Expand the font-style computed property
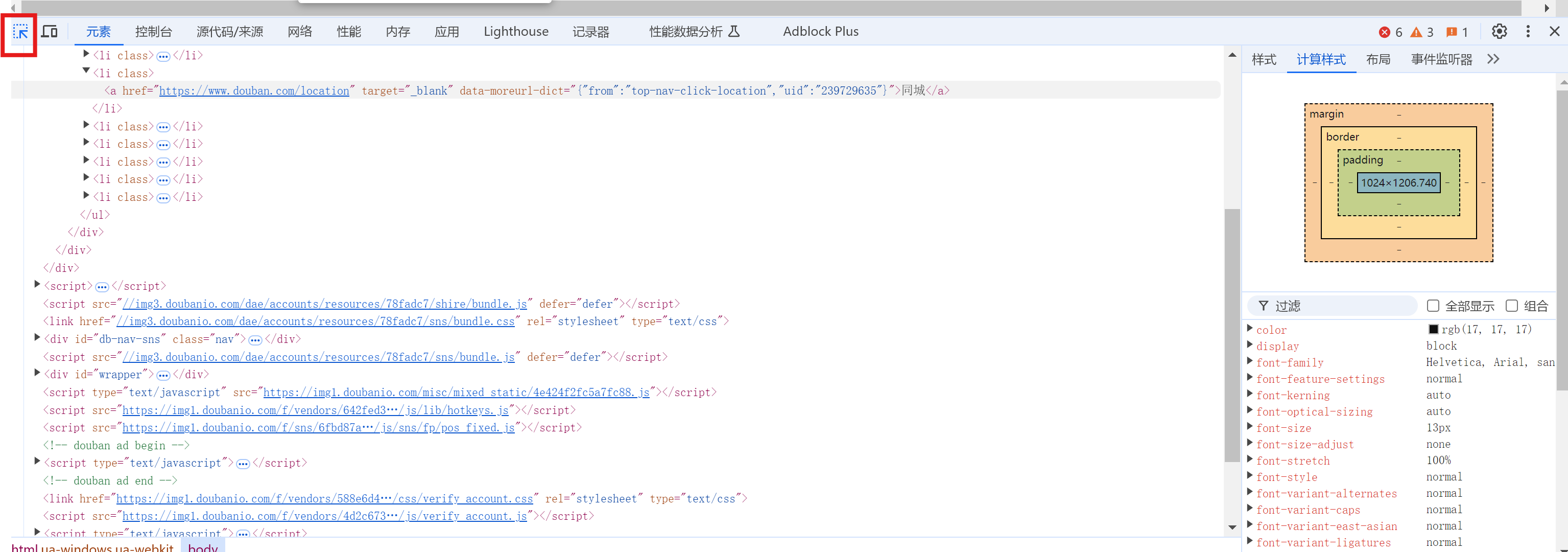 (x=1250, y=476)
